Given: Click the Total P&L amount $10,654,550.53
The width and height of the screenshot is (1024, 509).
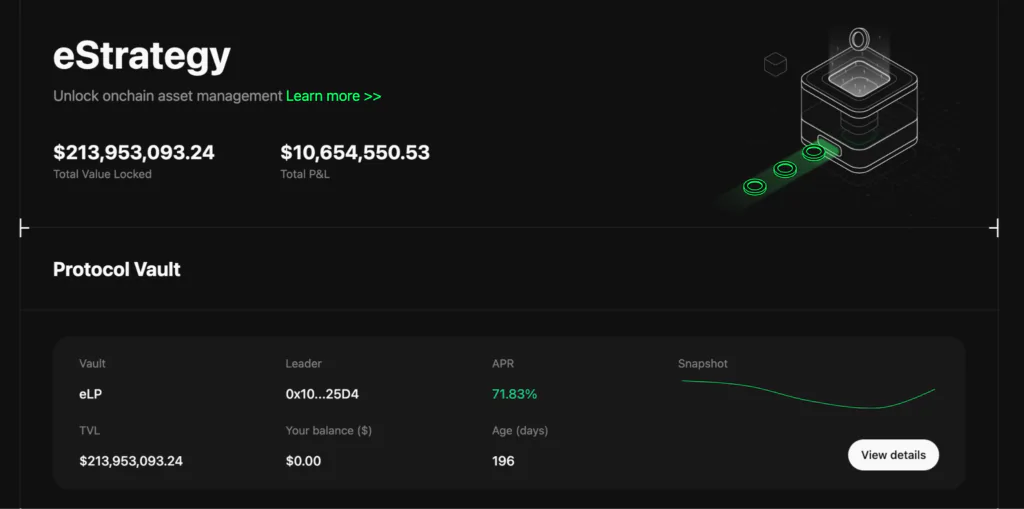Looking at the screenshot, I should point(355,153).
